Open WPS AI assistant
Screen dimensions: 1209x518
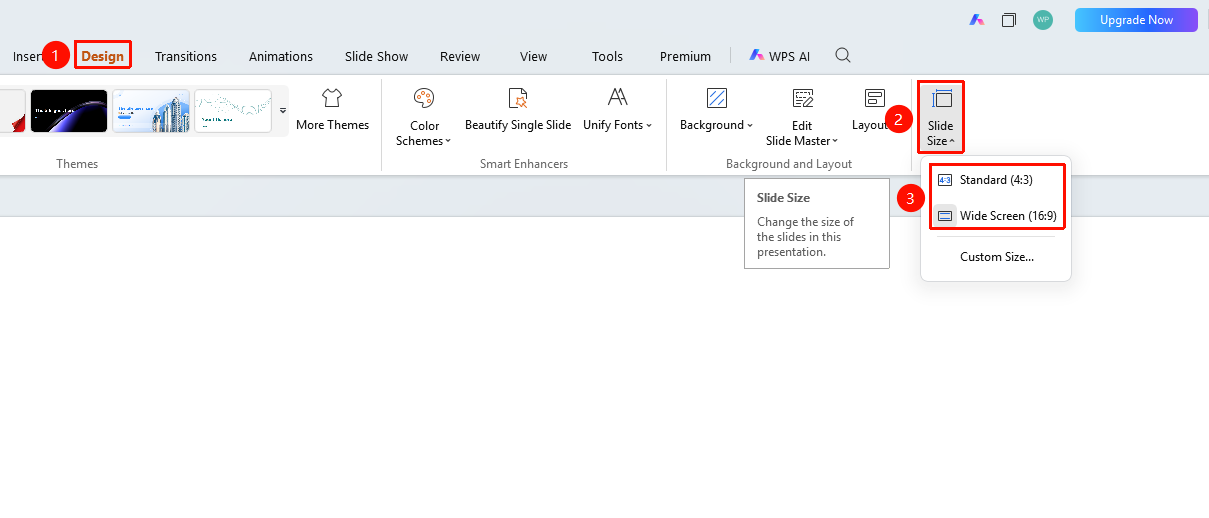click(780, 56)
